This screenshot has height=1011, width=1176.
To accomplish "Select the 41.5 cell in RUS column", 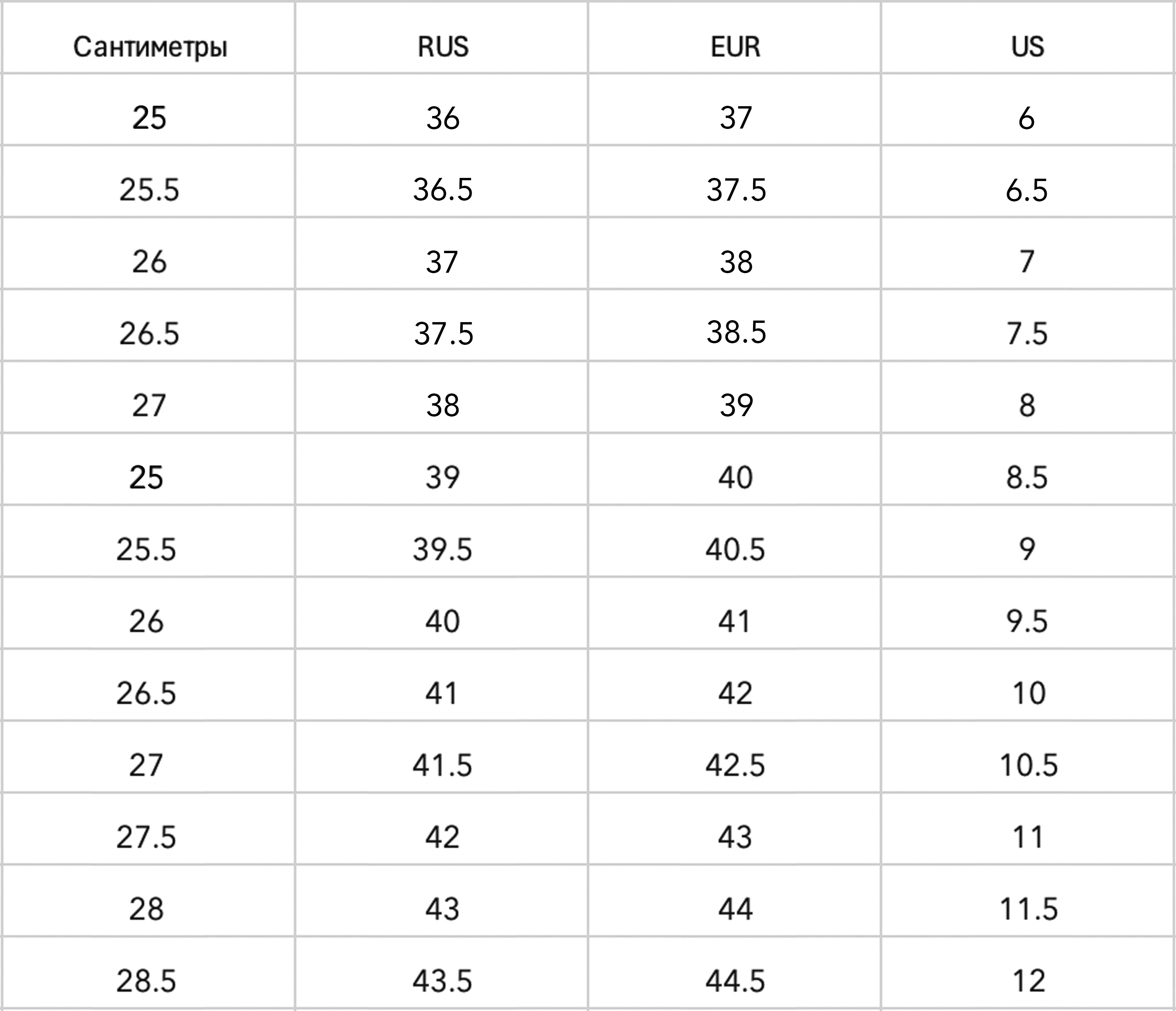I will coord(442,765).
